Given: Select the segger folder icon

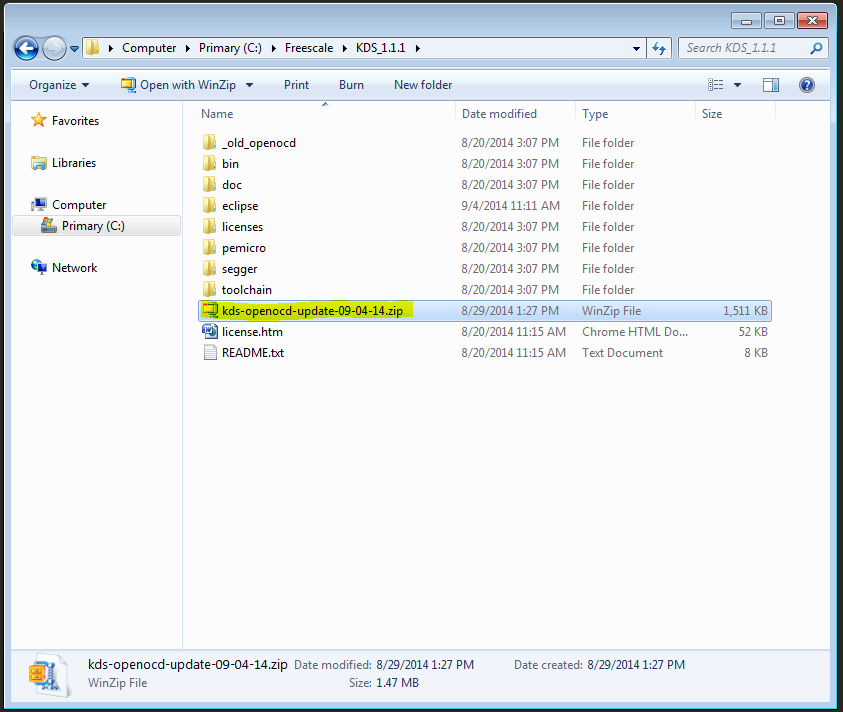Looking at the screenshot, I should point(210,268).
